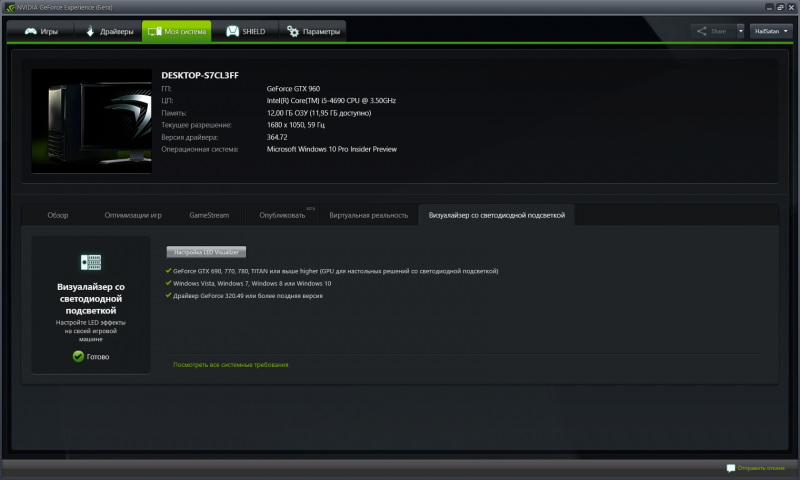This screenshot has height=480, width=800.
Task: Click the Отправить отклик feedback link
Action: tap(761, 468)
